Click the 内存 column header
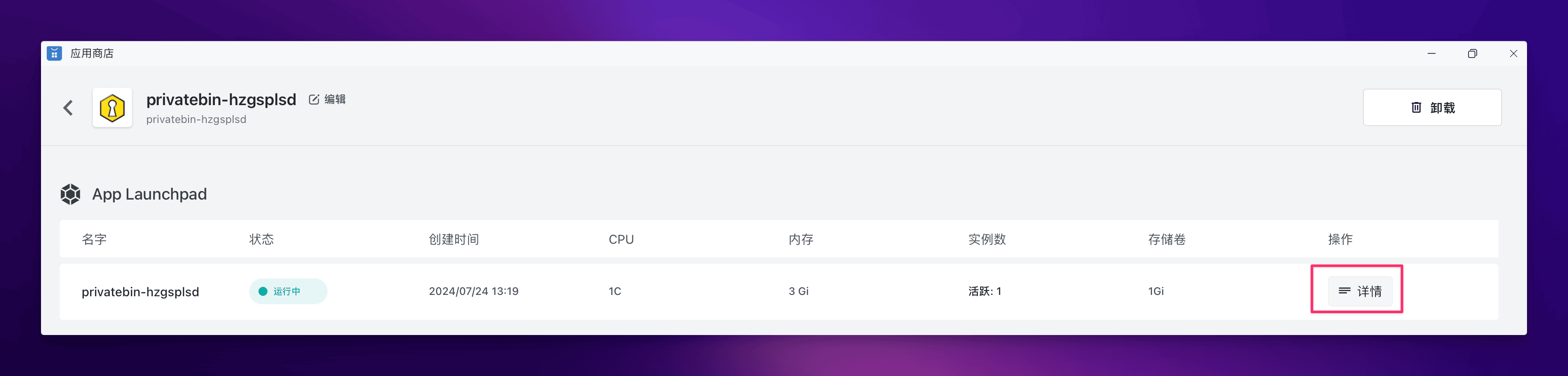Viewport: 1568px width, 376px height. click(800, 239)
